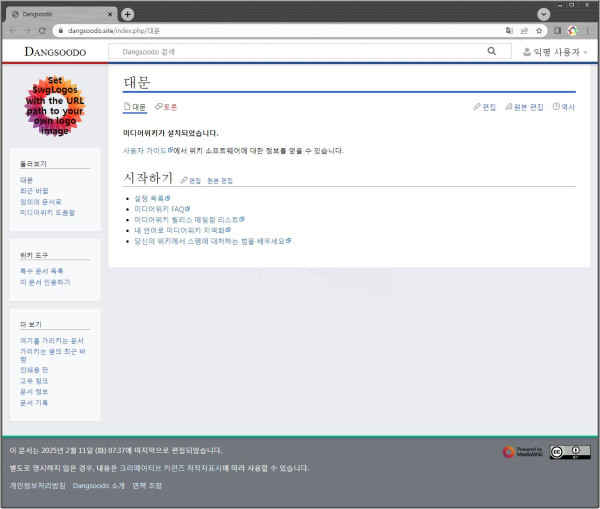
Task: Select the 대문 page tab
Action: pyautogui.click(x=134, y=106)
